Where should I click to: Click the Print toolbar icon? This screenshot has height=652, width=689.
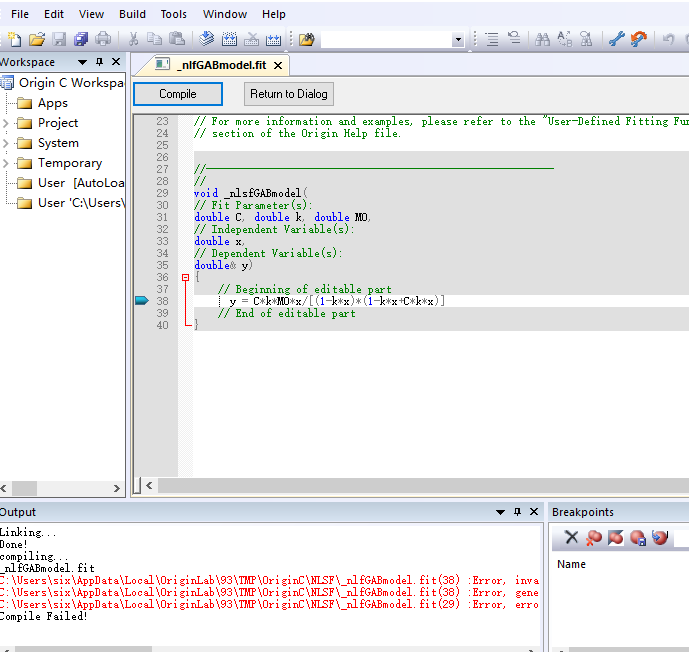(x=103, y=39)
